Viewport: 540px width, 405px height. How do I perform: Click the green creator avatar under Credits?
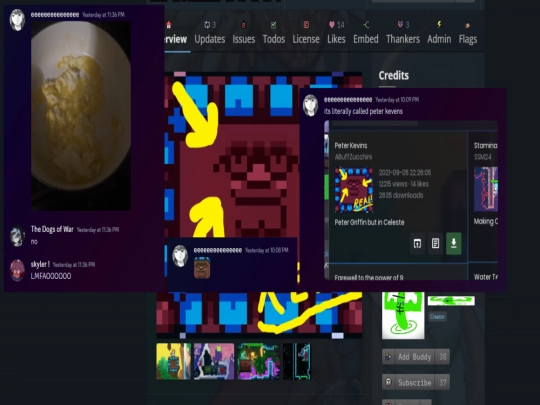click(x=403, y=315)
